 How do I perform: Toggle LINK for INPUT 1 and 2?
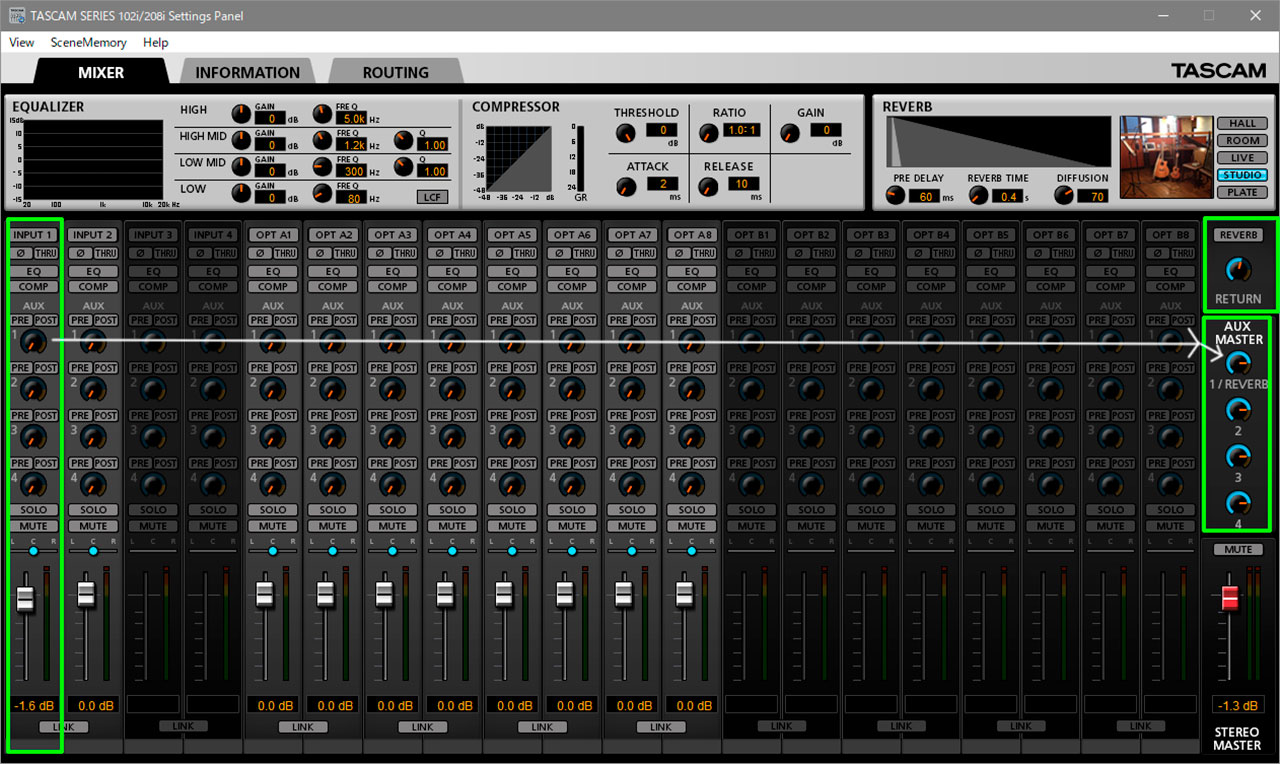(x=63, y=727)
